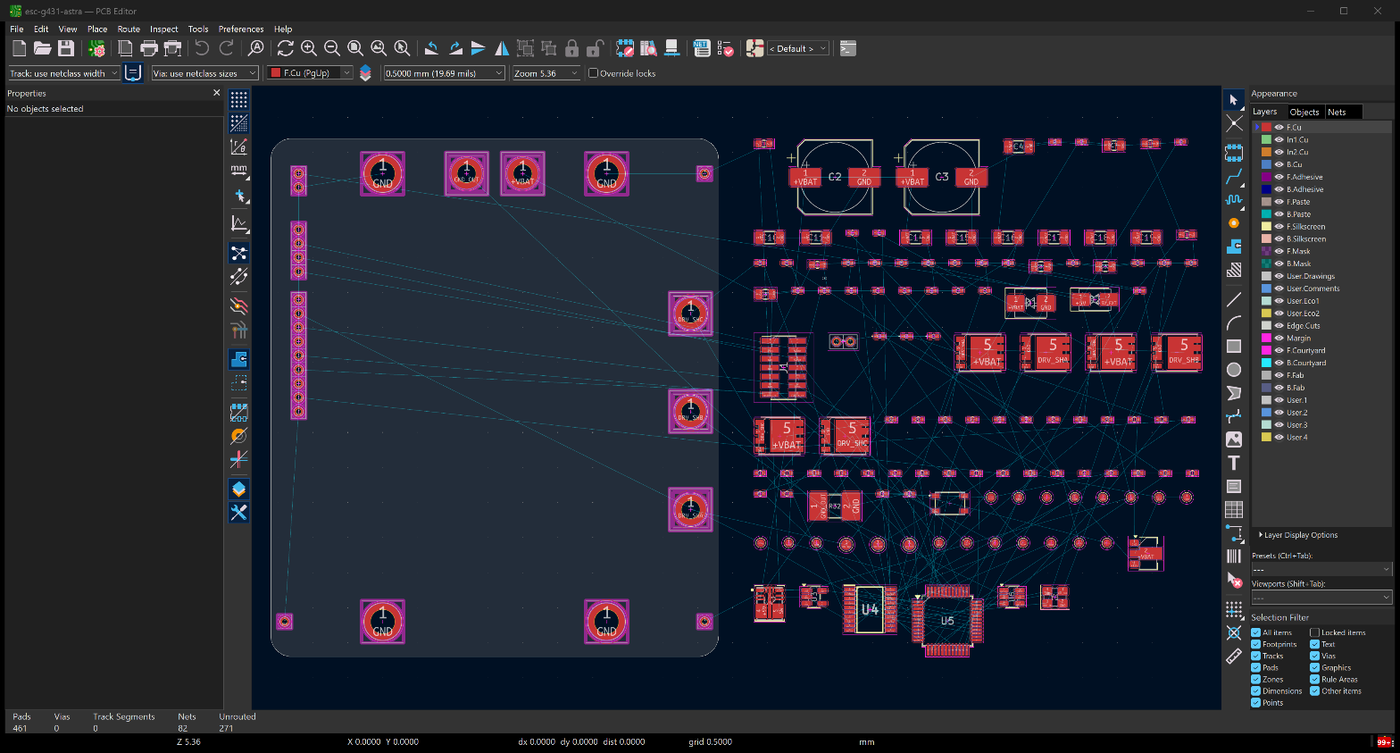This screenshot has width=1400, height=753.
Task: Uncheck the Footprints selection filter
Action: (1256, 644)
